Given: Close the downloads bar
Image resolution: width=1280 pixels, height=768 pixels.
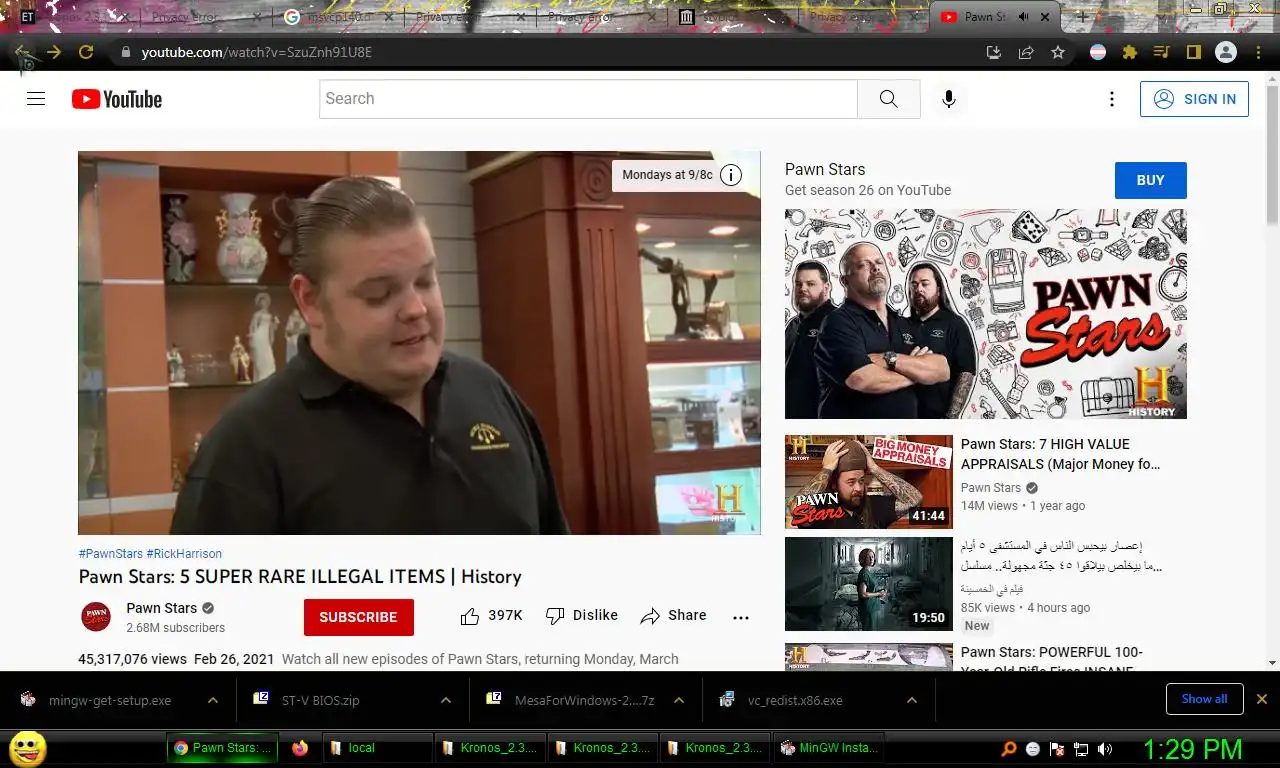Looking at the screenshot, I should [1262, 699].
